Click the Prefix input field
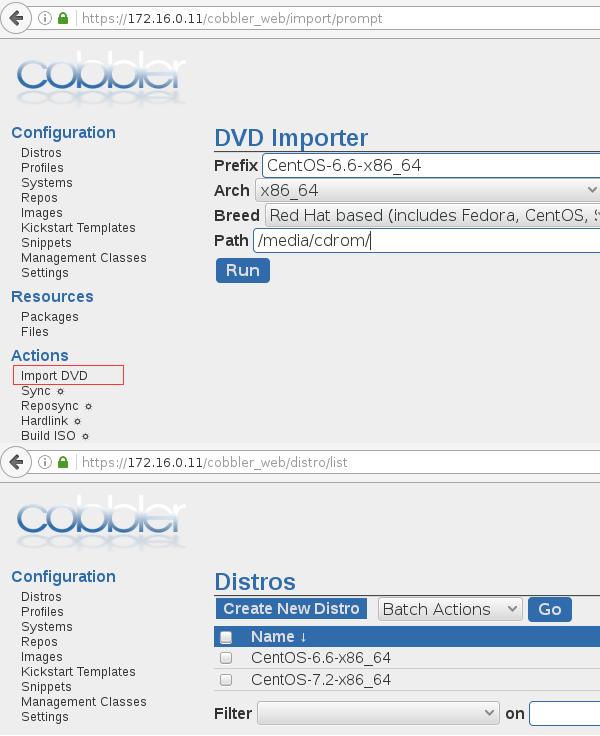This screenshot has width=600, height=736. click(431, 165)
